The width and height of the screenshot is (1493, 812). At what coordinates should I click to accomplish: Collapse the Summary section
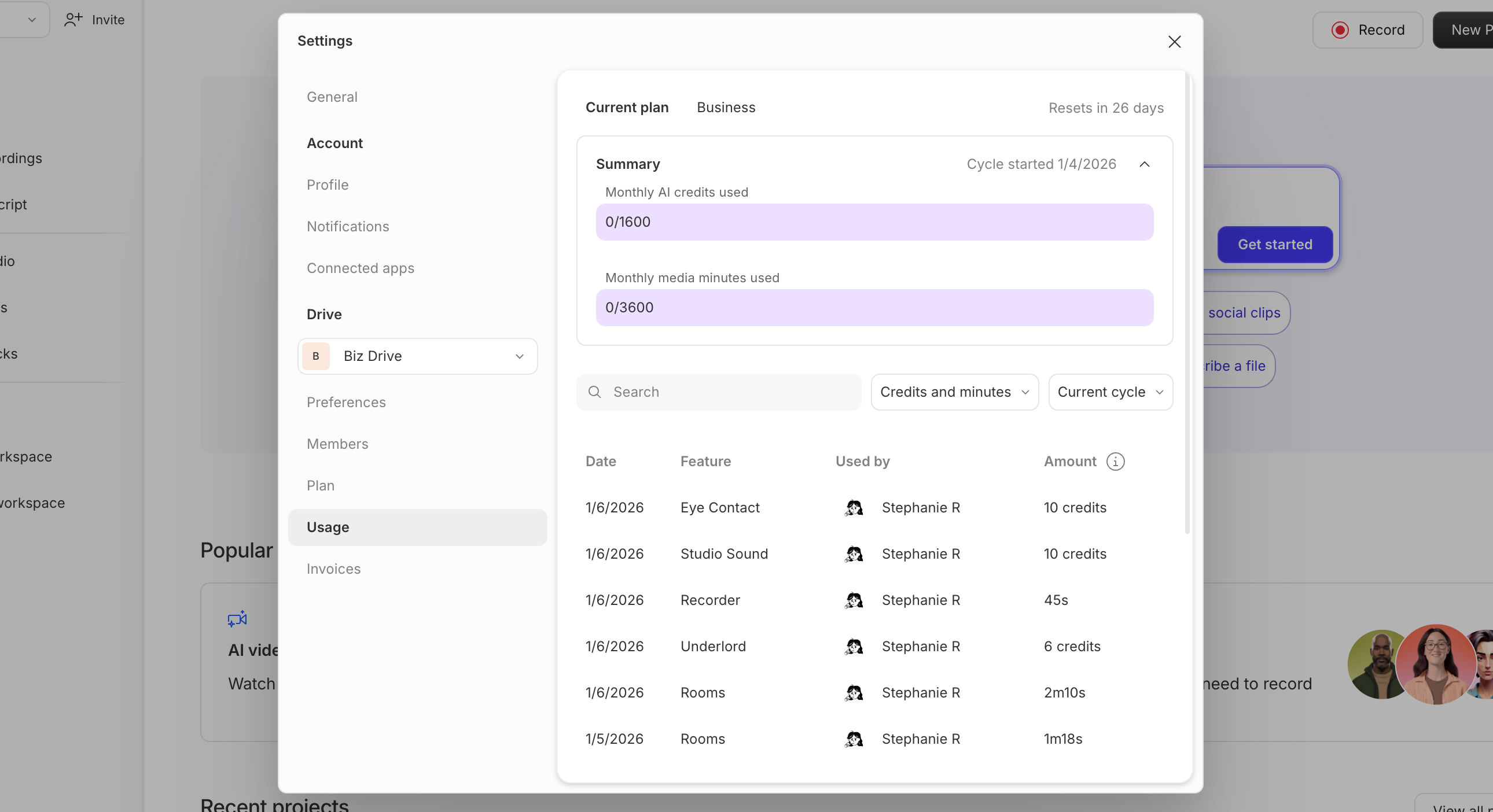(x=1145, y=164)
